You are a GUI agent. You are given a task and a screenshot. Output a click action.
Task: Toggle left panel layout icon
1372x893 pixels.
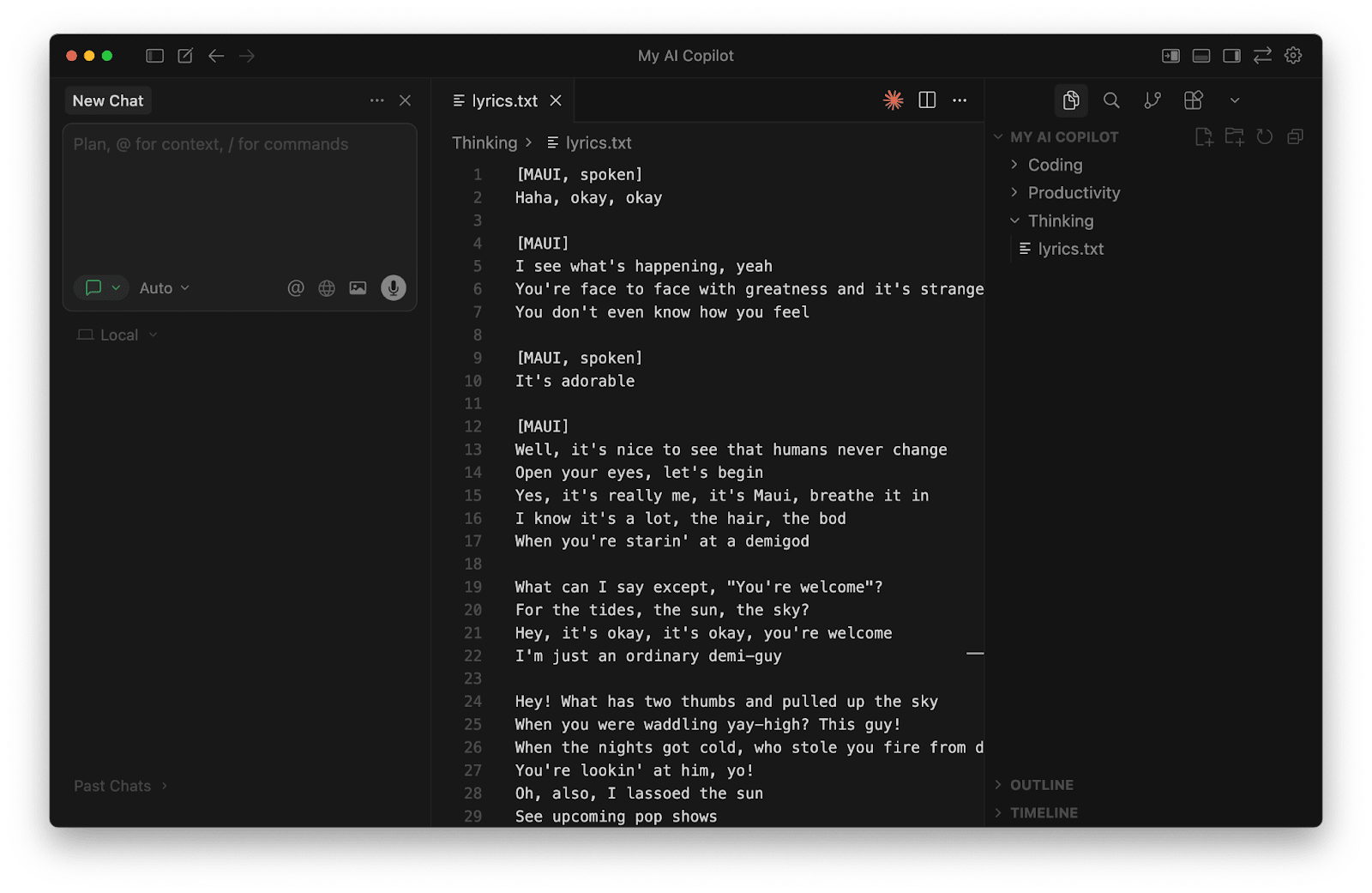pyautogui.click(x=1170, y=56)
